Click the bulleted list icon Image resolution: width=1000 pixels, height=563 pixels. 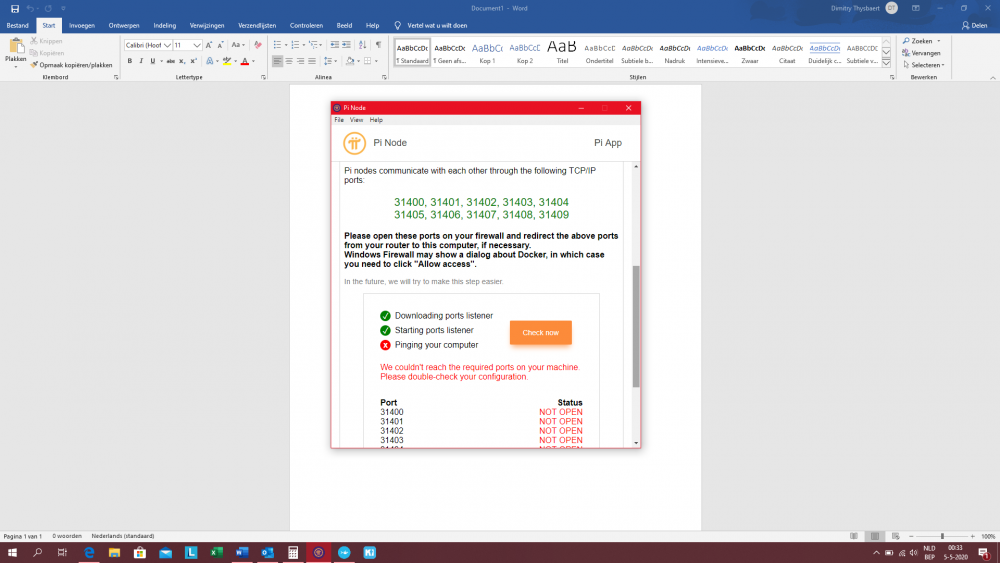click(278, 45)
